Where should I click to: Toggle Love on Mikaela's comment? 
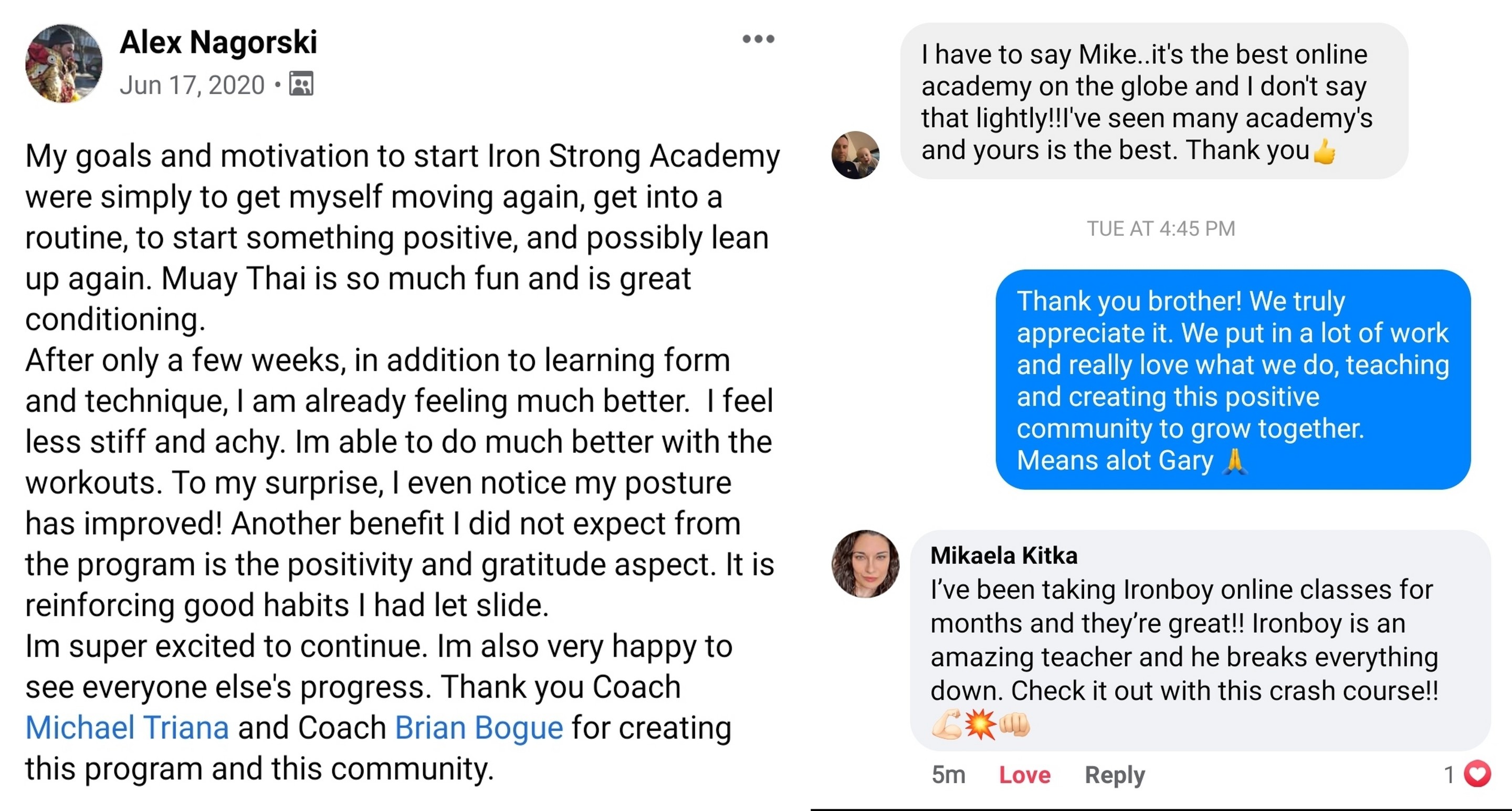[x=1024, y=775]
